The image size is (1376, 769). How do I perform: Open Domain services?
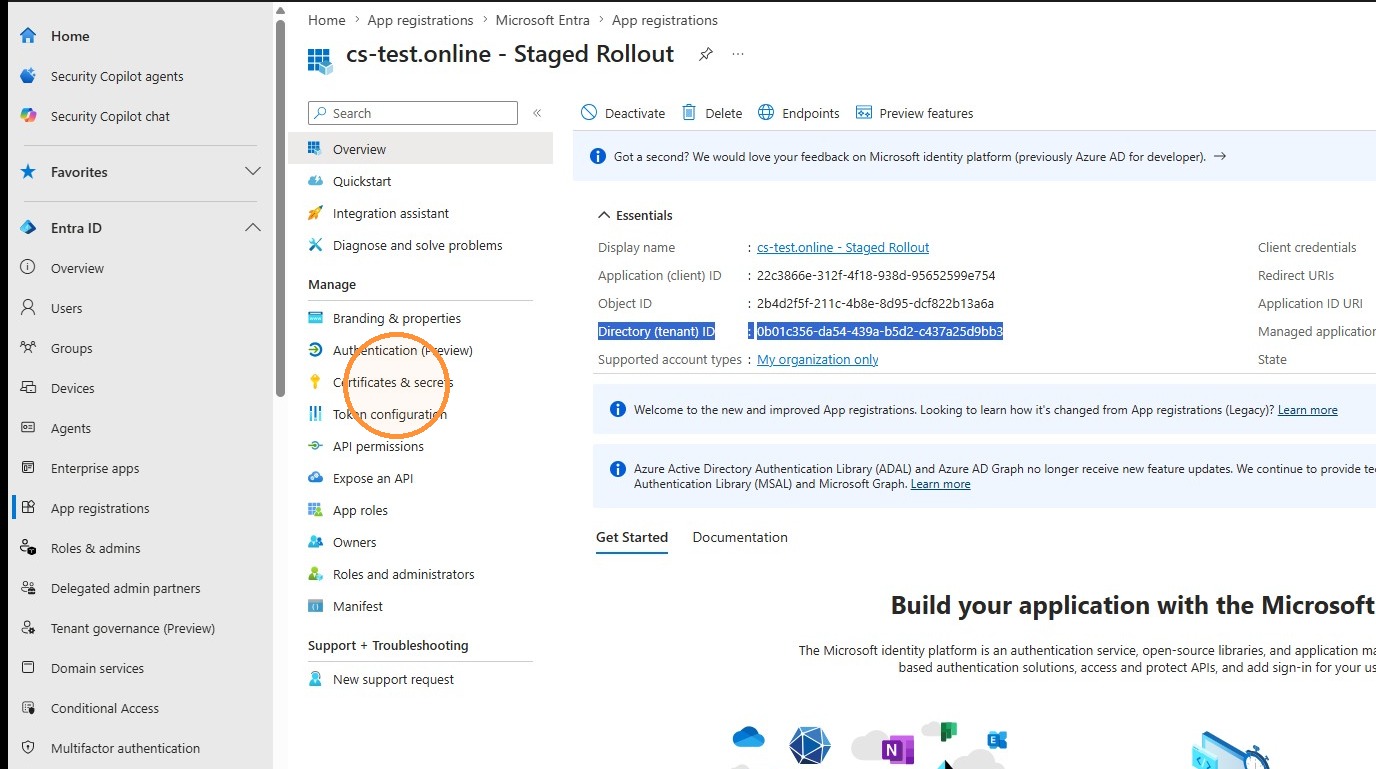(98, 668)
